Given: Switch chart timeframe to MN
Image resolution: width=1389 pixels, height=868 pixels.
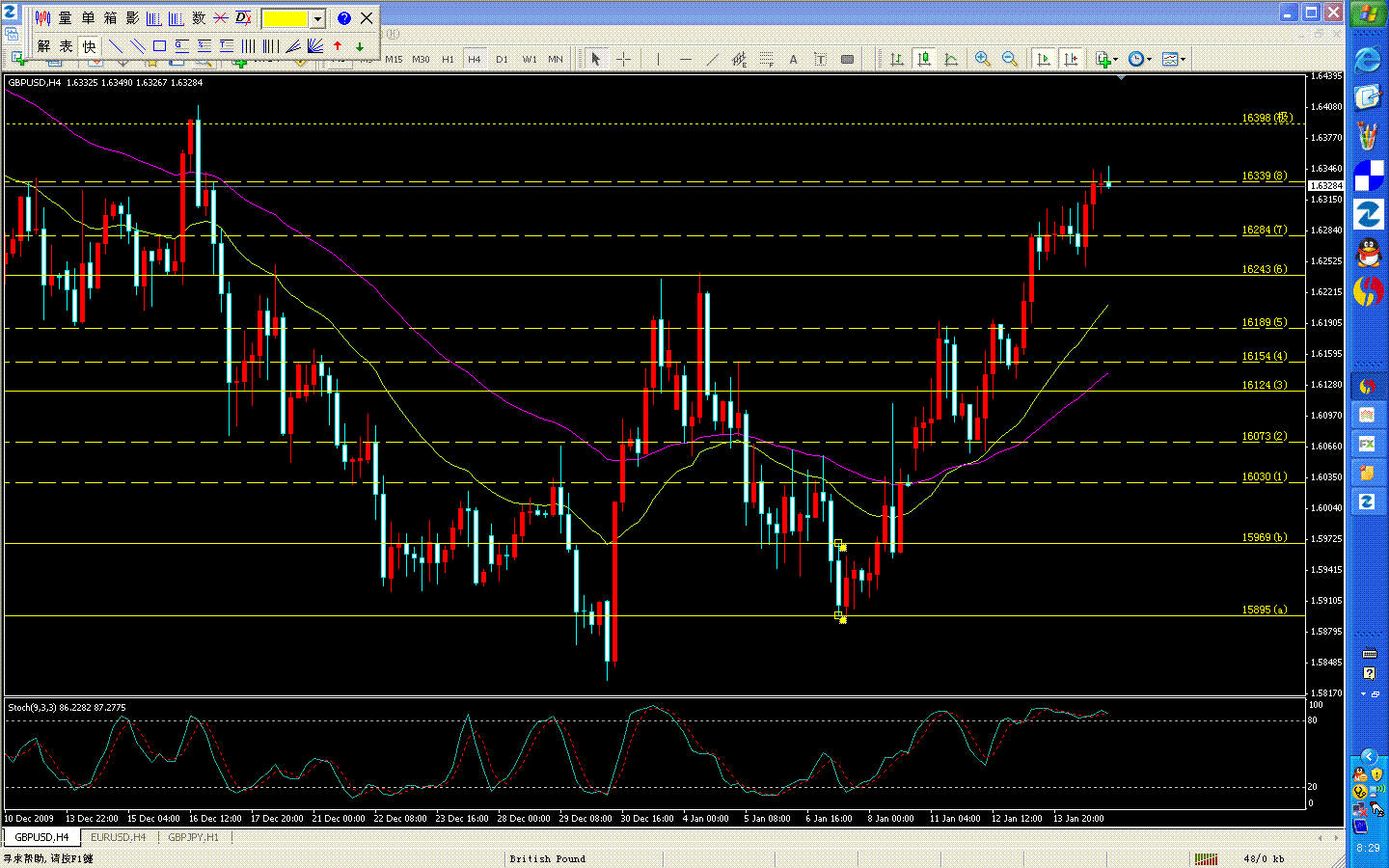Looking at the screenshot, I should click(x=556, y=60).
